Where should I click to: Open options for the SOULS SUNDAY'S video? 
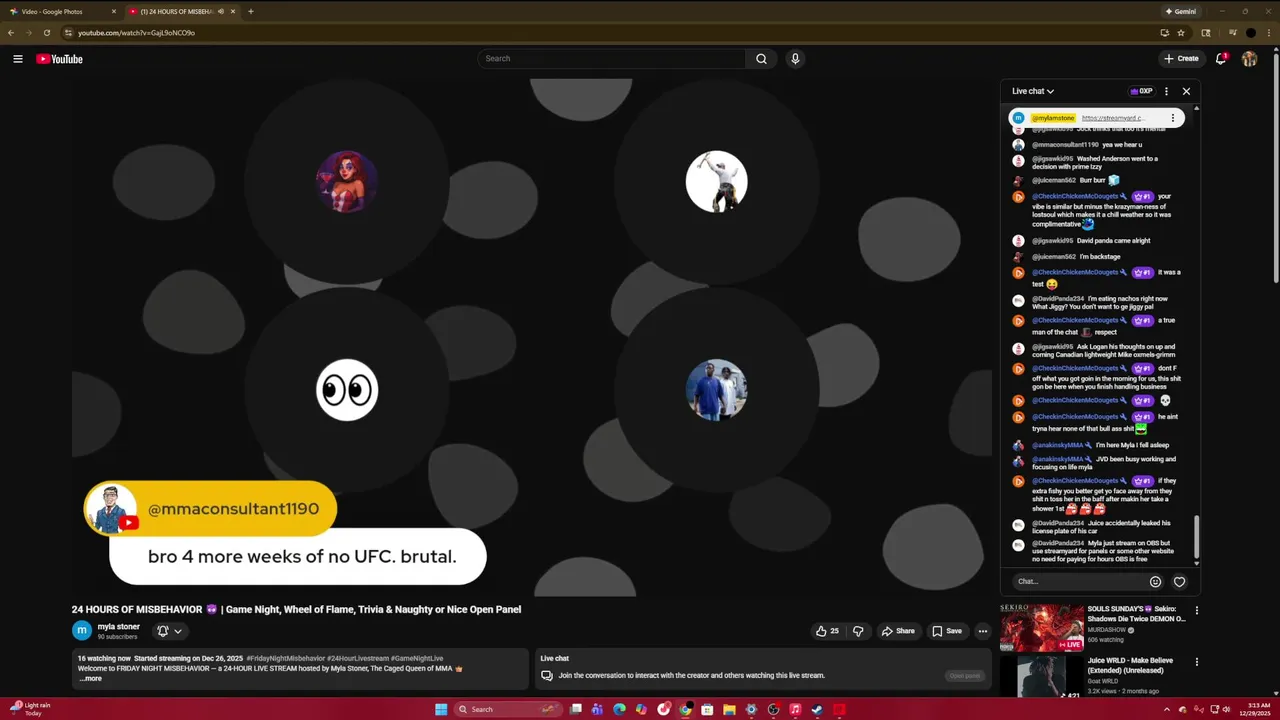(x=1196, y=610)
